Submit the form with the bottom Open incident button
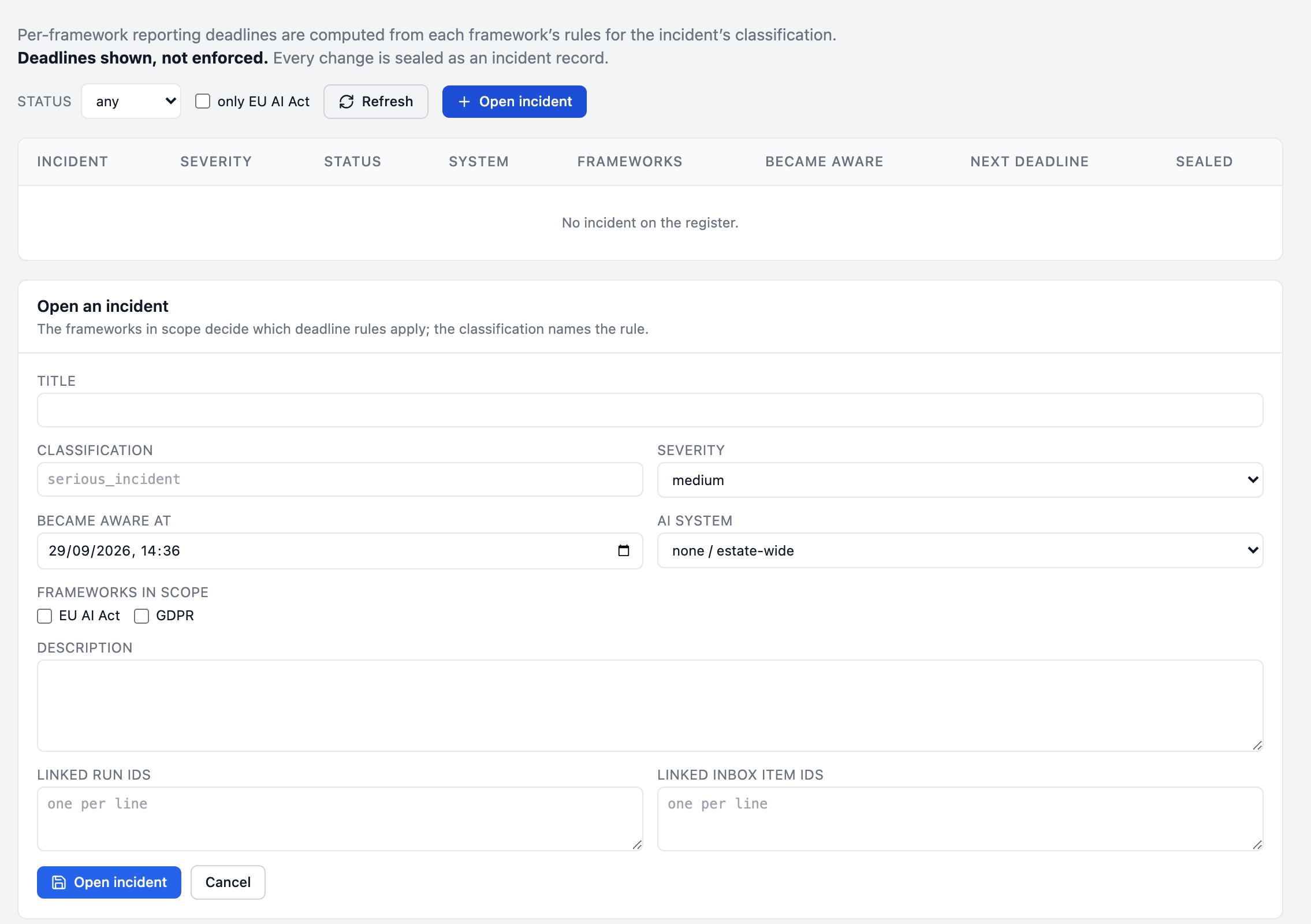The image size is (1311, 924). 109,882
